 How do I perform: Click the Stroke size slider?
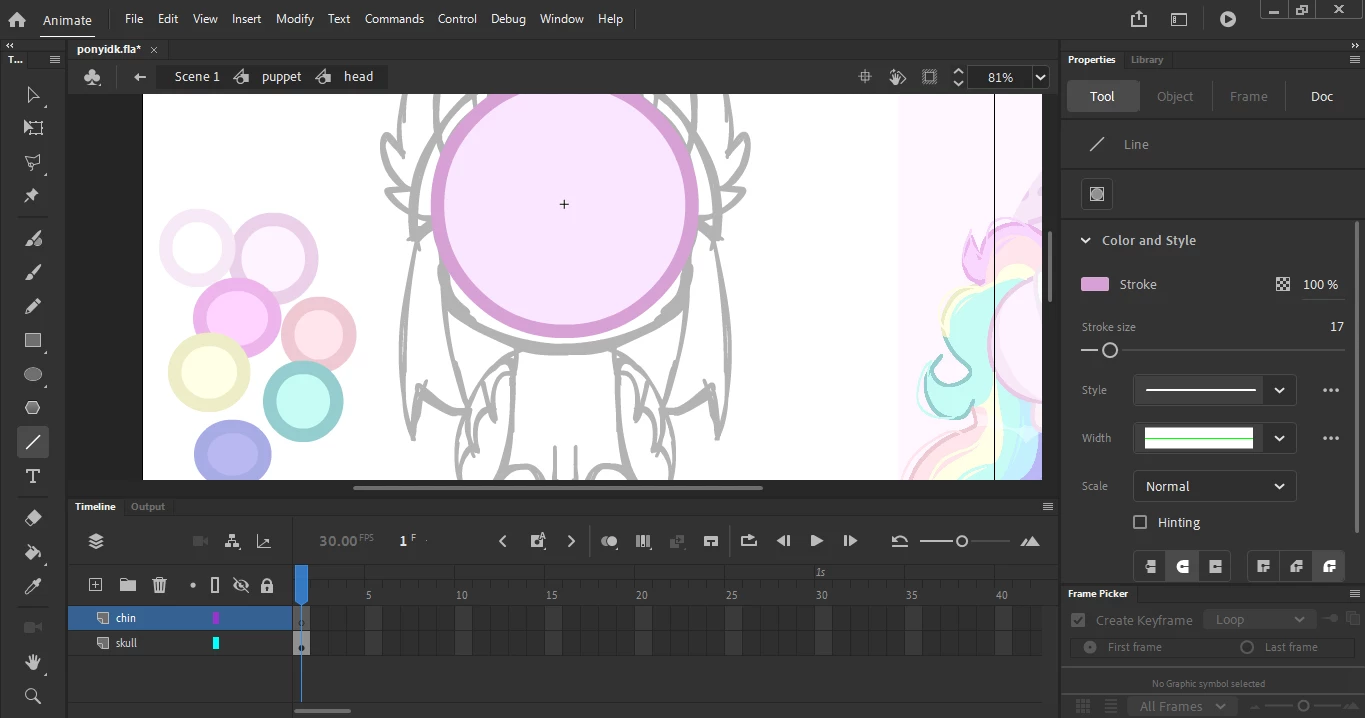[x=1213, y=351]
